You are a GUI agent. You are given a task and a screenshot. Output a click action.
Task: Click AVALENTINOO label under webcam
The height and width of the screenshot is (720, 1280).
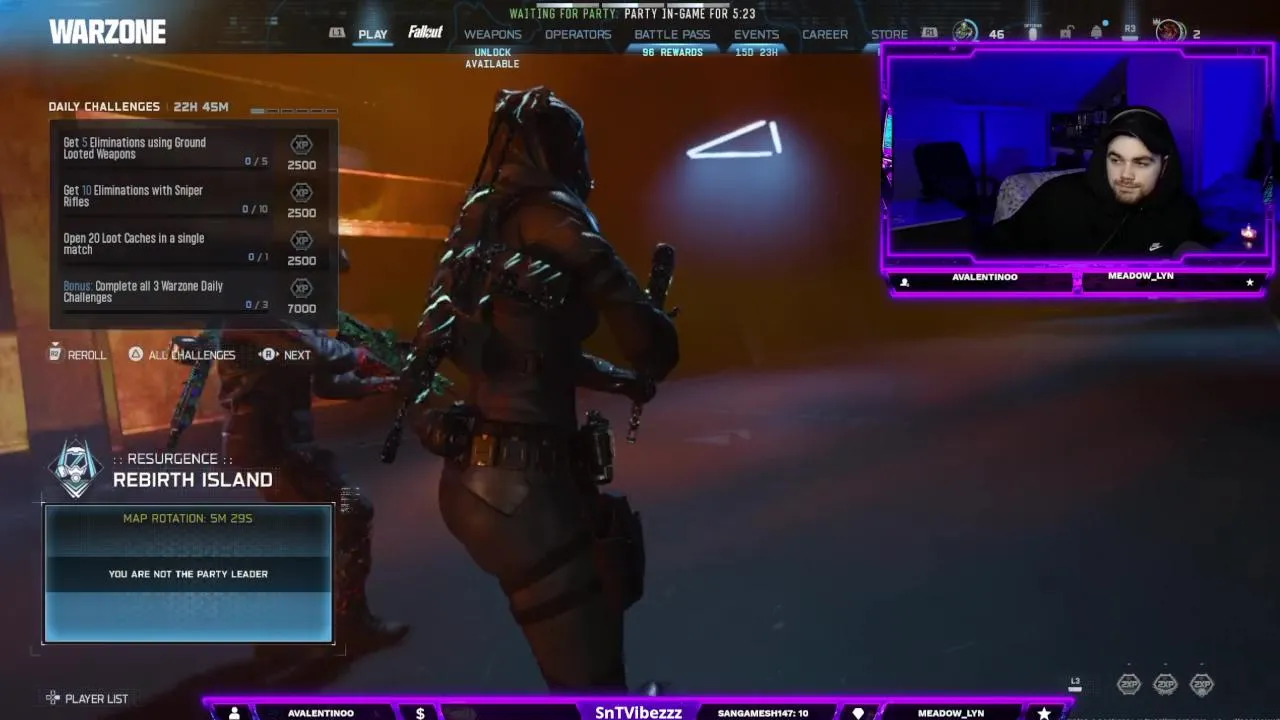pos(984,277)
